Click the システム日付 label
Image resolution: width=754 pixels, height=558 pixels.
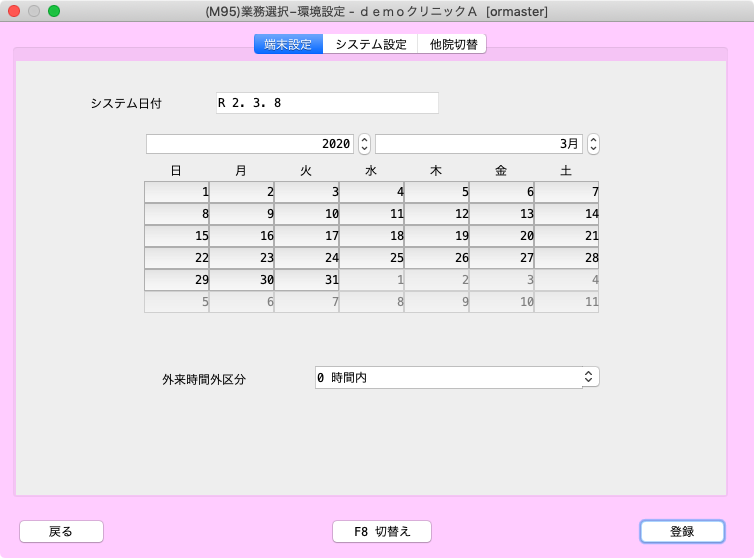click(126, 103)
